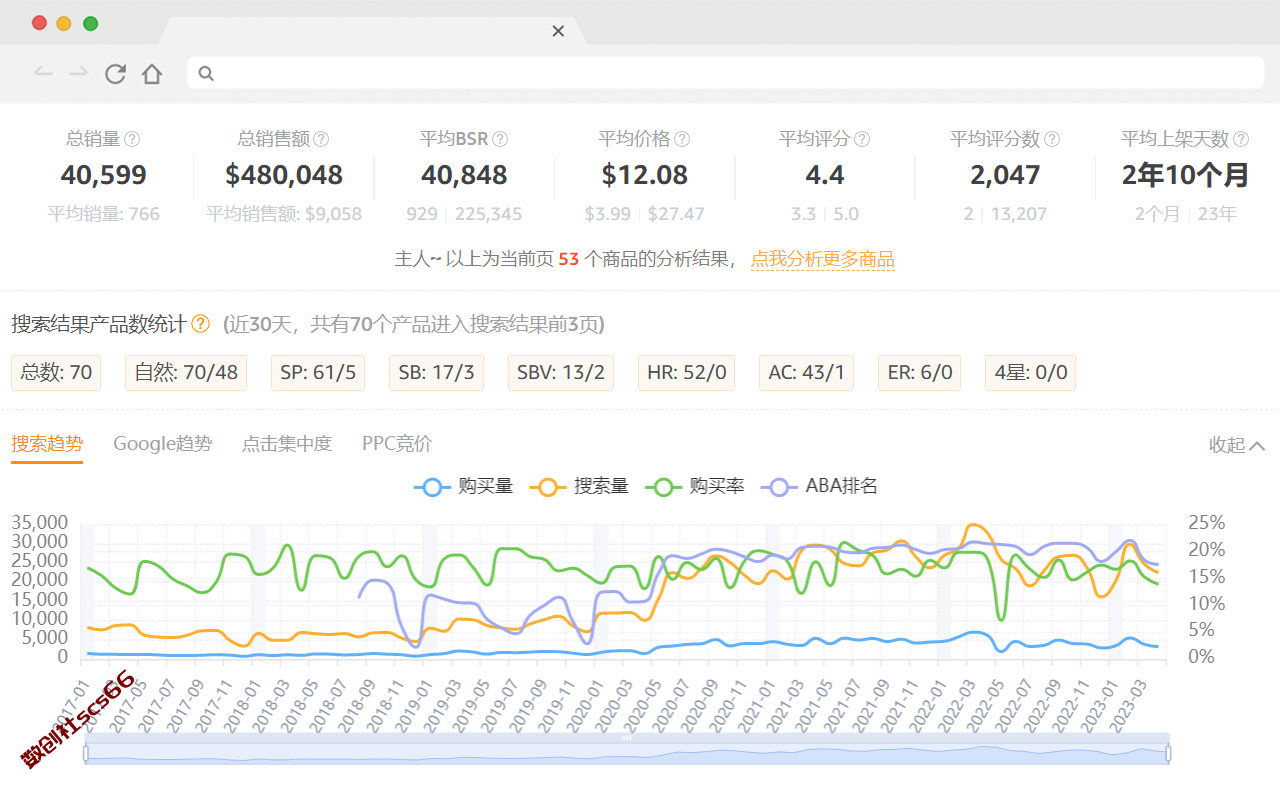Switch to the Google趋势 tab
The height and width of the screenshot is (800, 1280).
tap(162, 444)
